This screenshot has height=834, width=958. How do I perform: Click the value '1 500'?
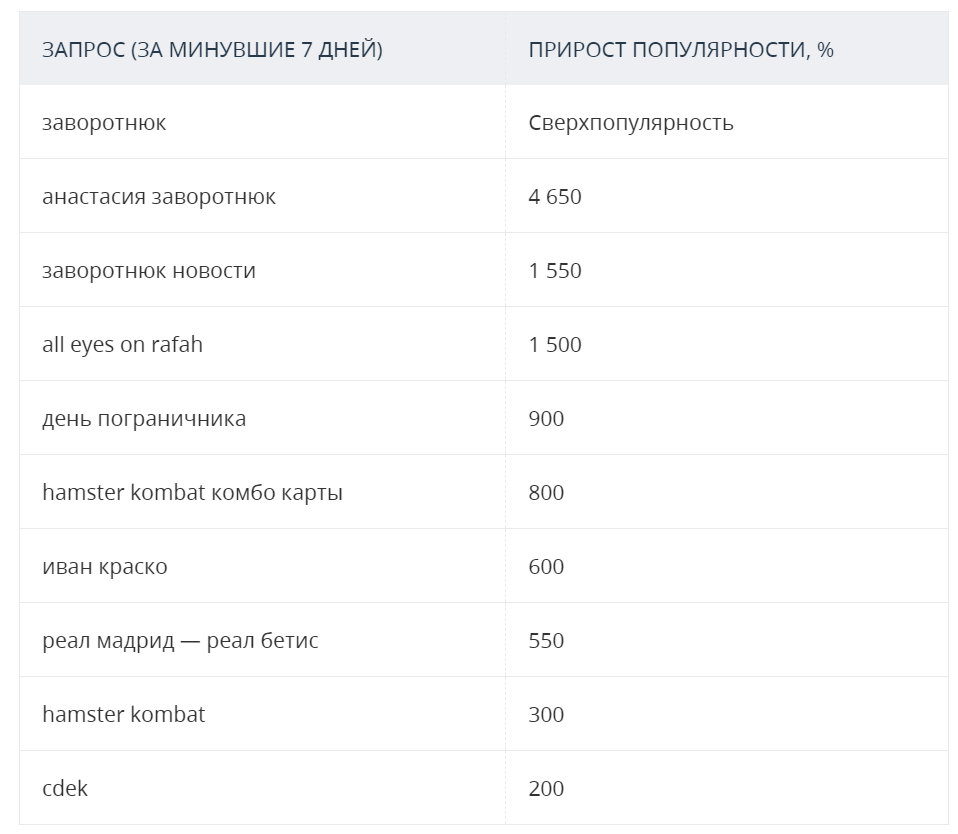coord(555,345)
